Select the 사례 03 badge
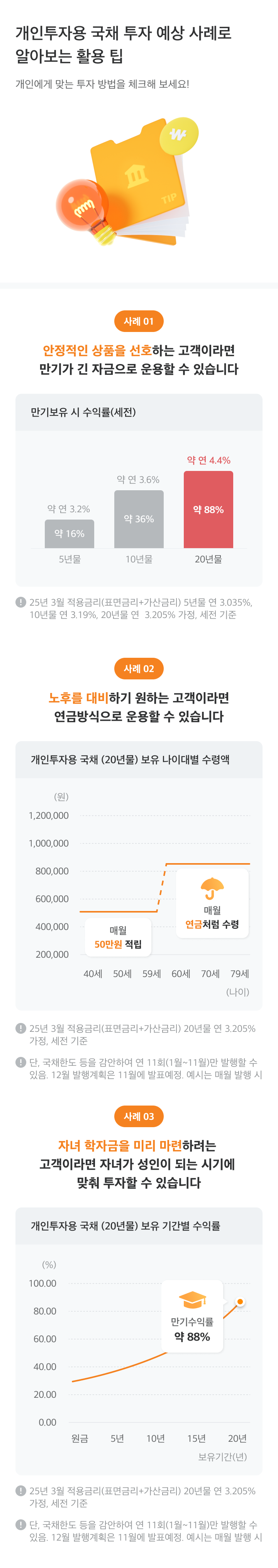 pyautogui.click(x=139, y=1116)
